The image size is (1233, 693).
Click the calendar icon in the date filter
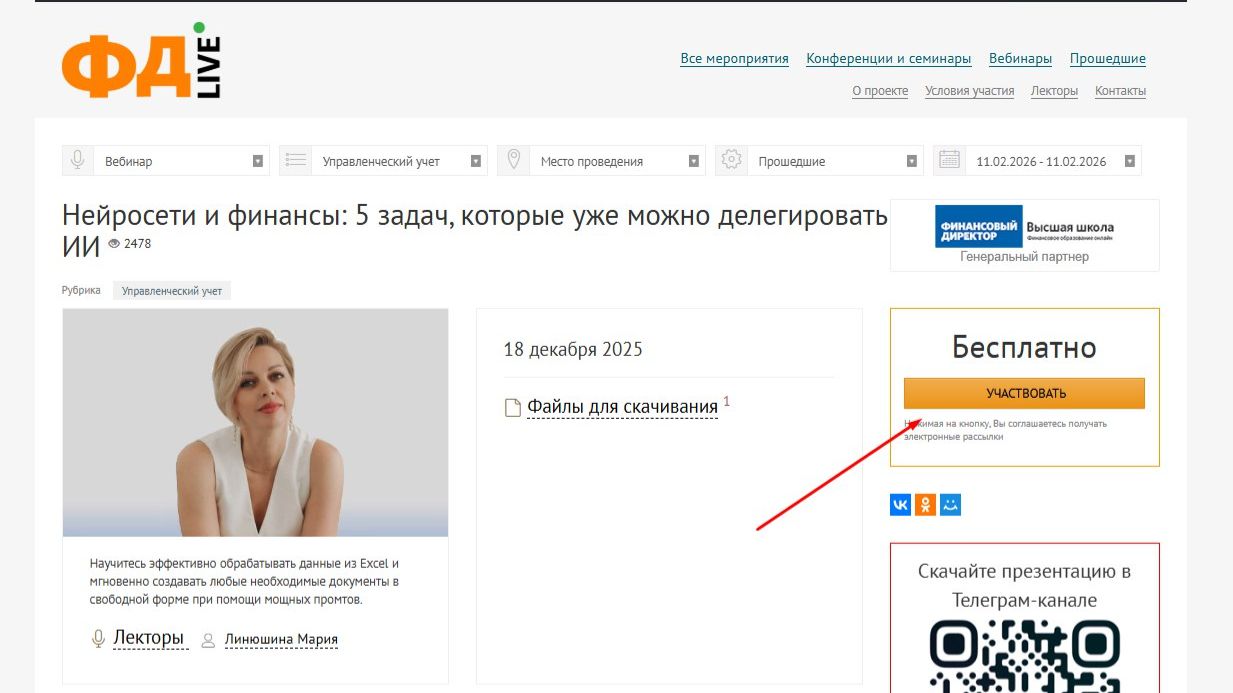tap(949, 160)
